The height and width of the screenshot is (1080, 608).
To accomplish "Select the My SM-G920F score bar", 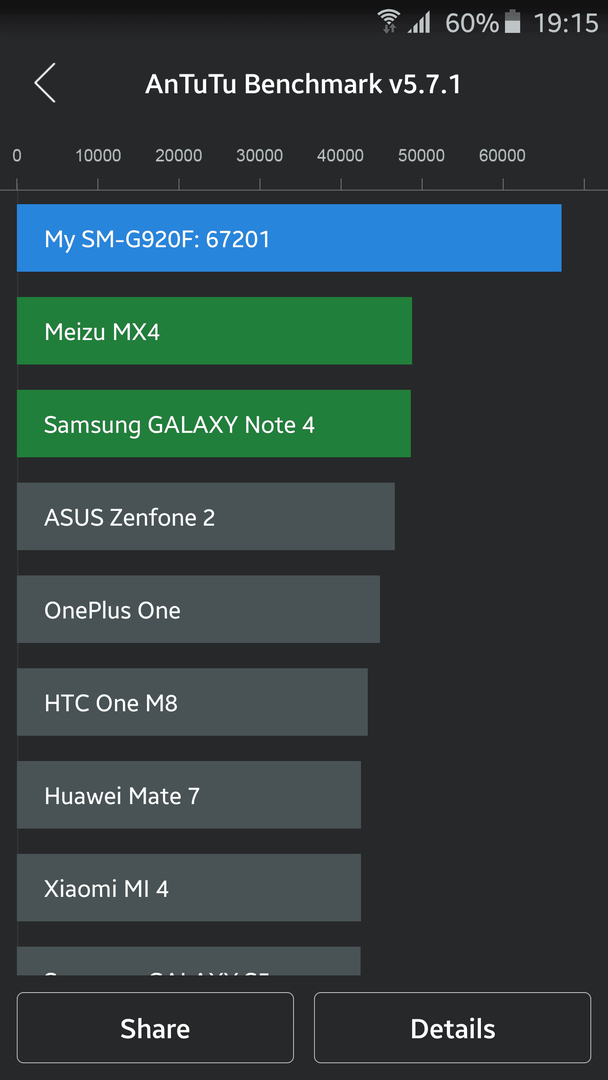I will click(289, 238).
